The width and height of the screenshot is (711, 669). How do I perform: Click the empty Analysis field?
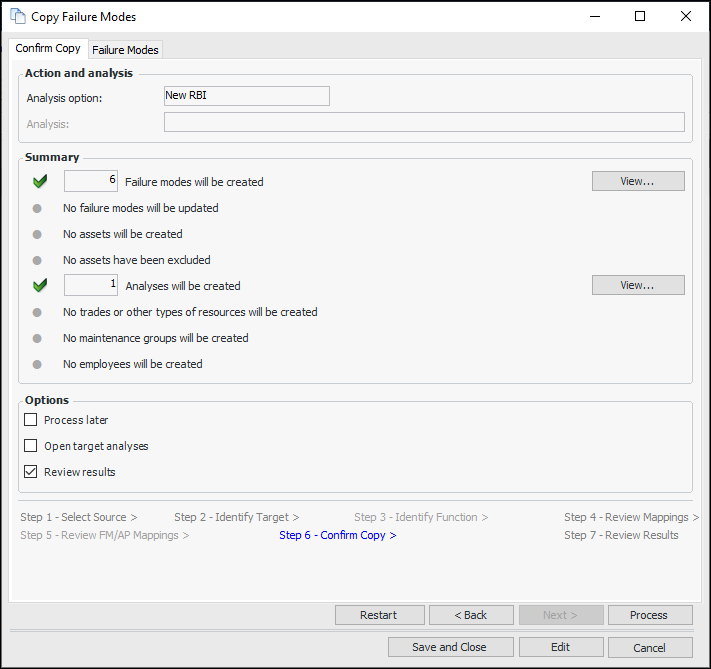(x=424, y=122)
